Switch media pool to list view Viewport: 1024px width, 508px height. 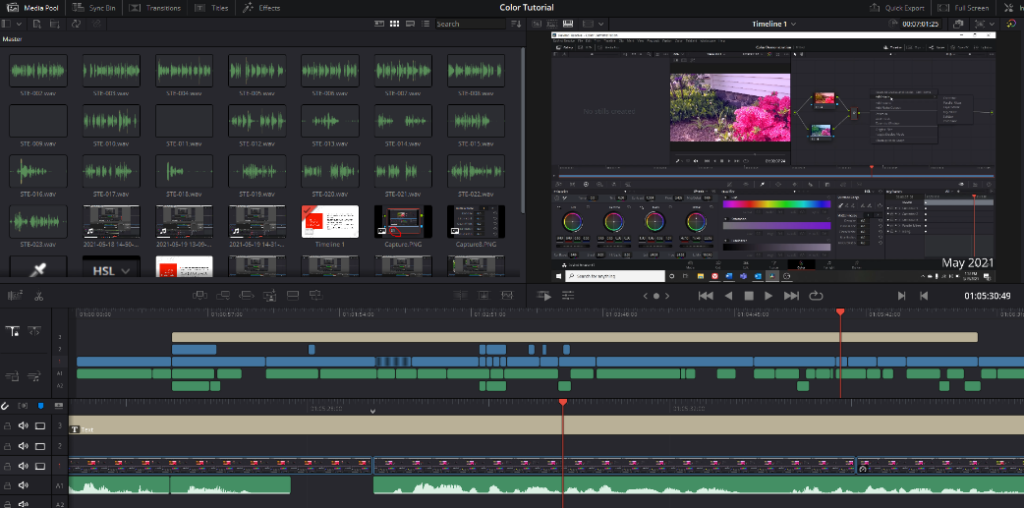[x=425, y=24]
